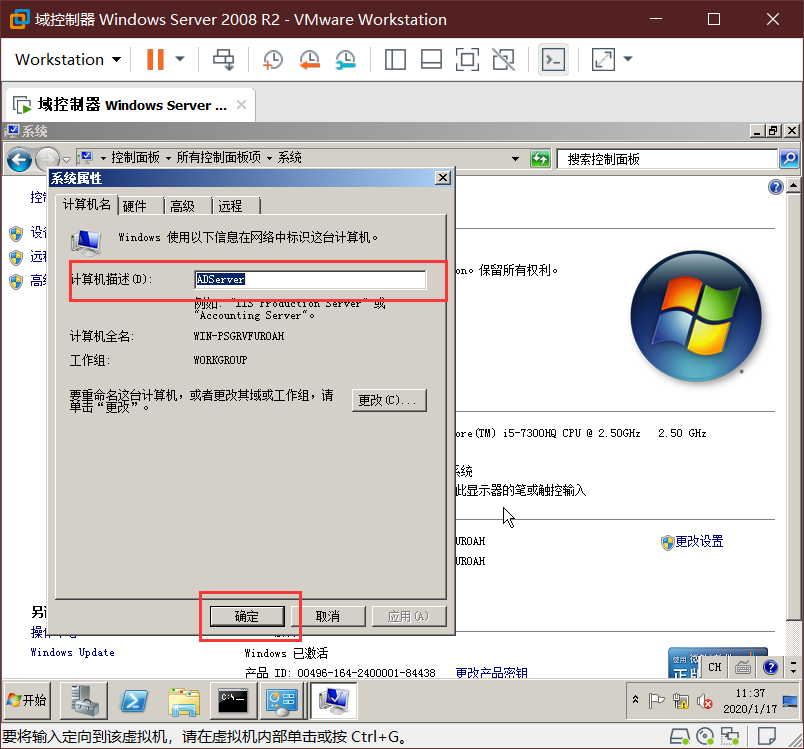Expand the power options dropdown arrow
The image size is (804, 749).
click(x=179, y=59)
